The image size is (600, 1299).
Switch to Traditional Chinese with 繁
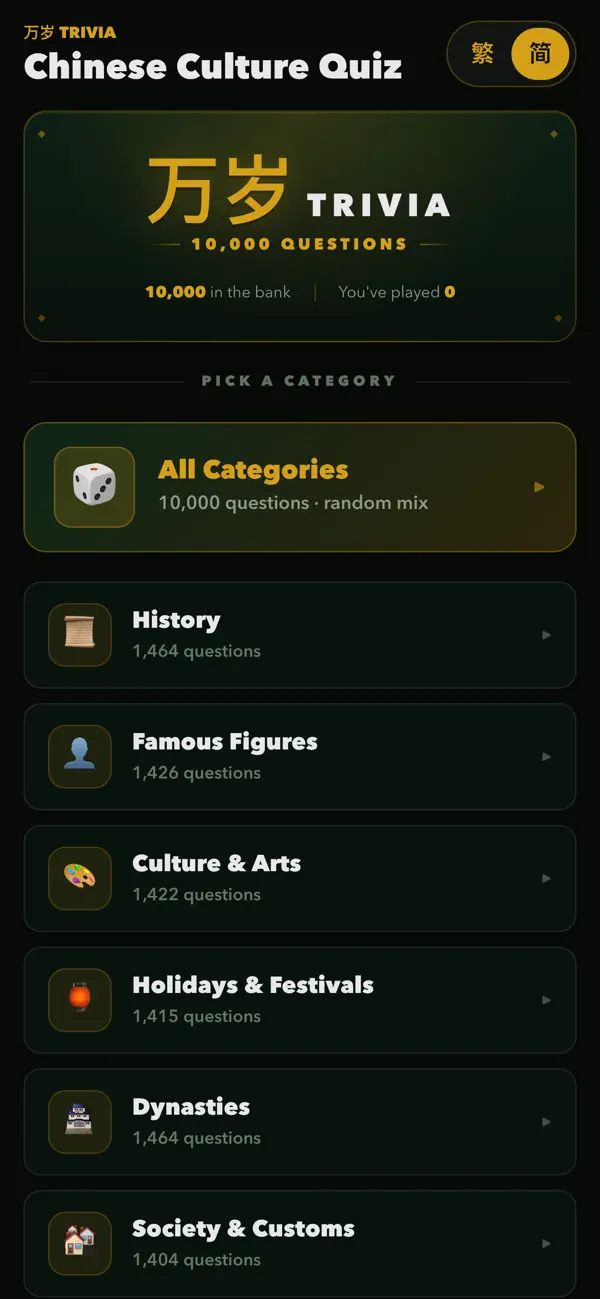tap(483, 53)
